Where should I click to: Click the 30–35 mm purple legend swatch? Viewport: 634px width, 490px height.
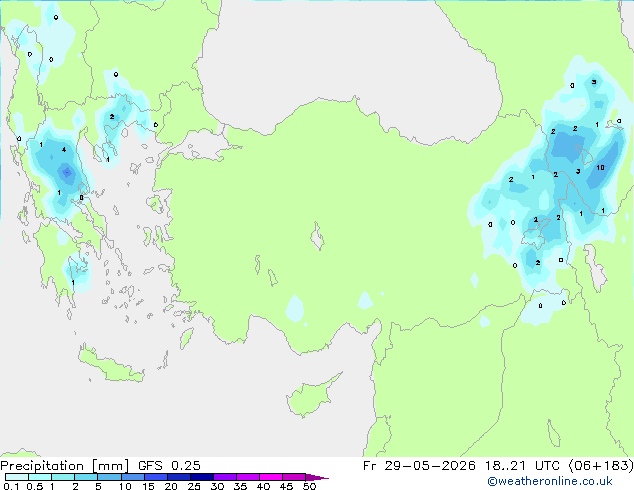[224, 477]
